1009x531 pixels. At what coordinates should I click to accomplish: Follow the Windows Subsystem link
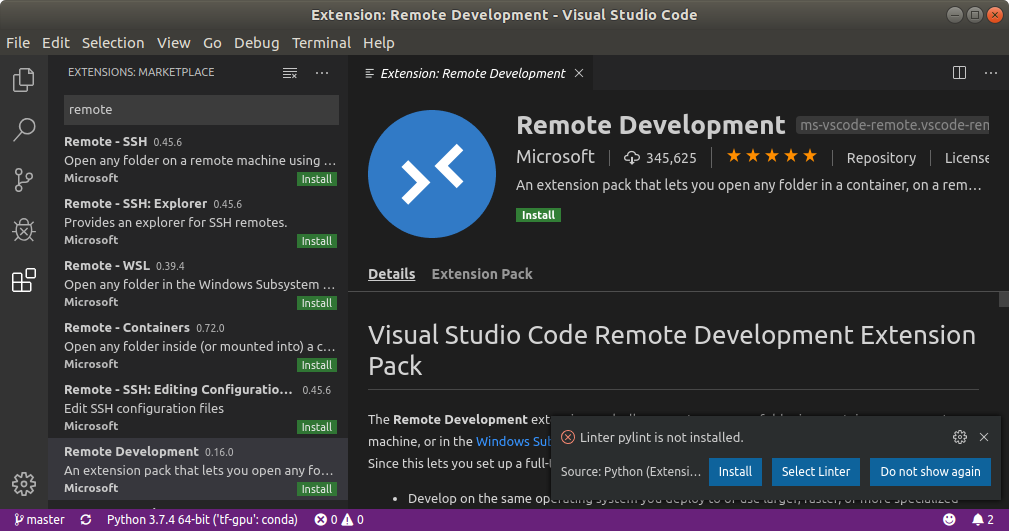pyautogui.click(x=513, y=442)
